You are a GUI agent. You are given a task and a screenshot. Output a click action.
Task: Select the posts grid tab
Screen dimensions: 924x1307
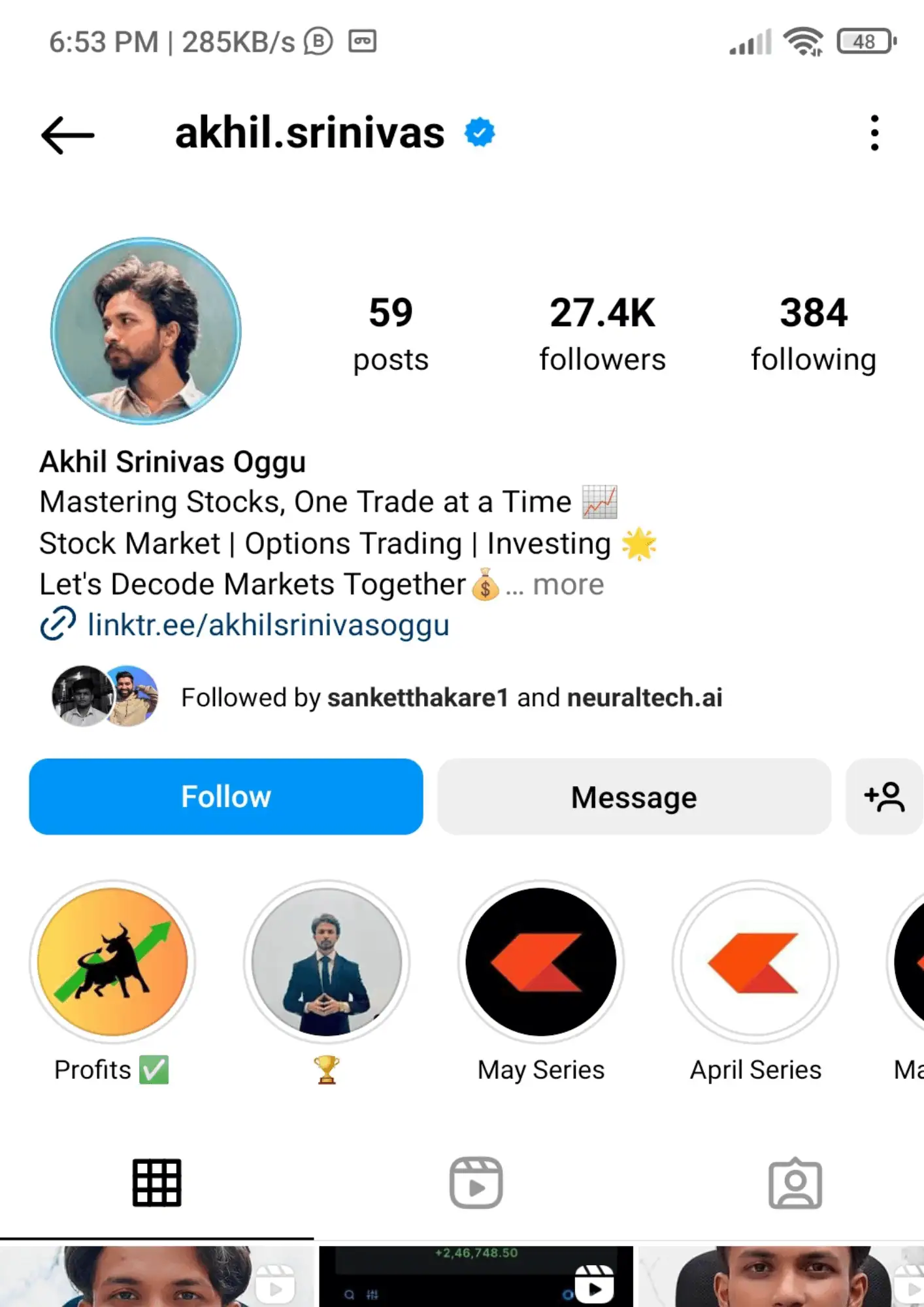point(157,1183)
